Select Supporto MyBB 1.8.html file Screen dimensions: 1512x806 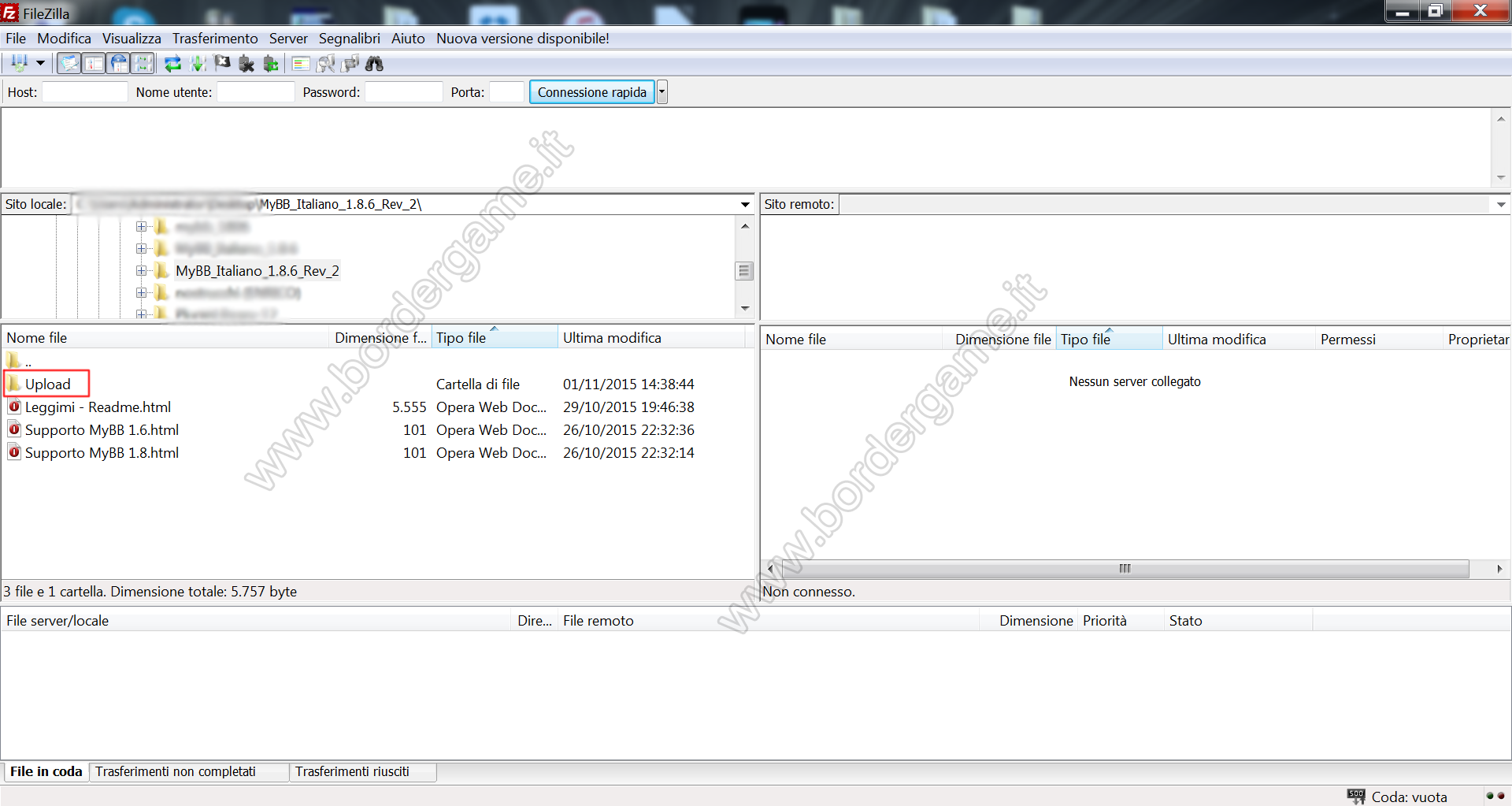[102, 452]
